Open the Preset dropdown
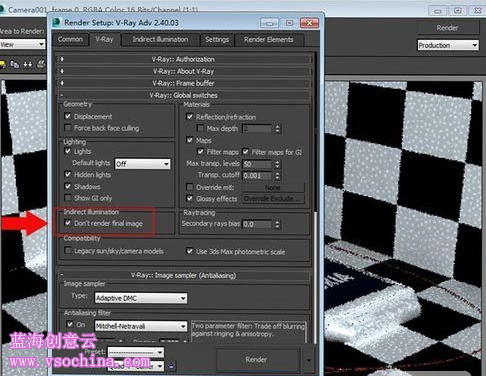Screen dimensions: 486x376 (136, 352)
